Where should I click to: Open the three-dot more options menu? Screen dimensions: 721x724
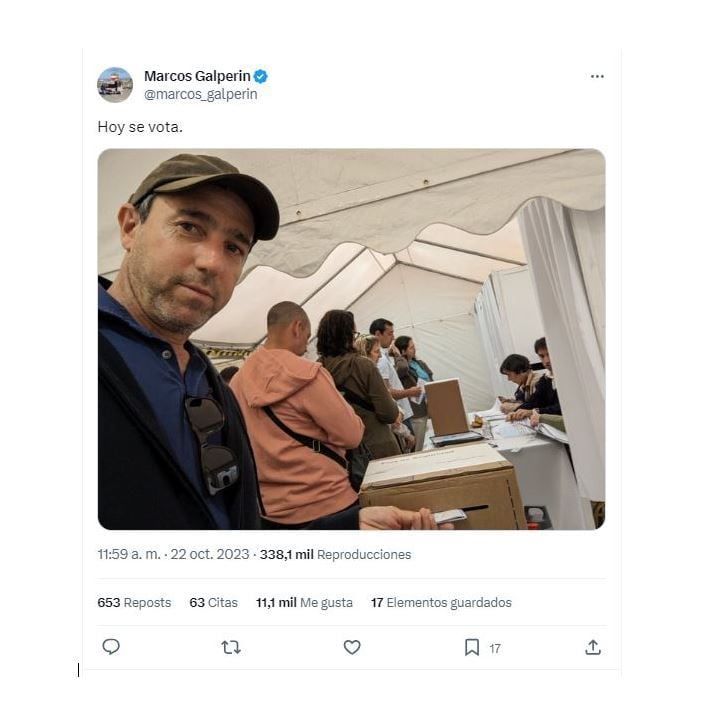(x=597, y=77)
